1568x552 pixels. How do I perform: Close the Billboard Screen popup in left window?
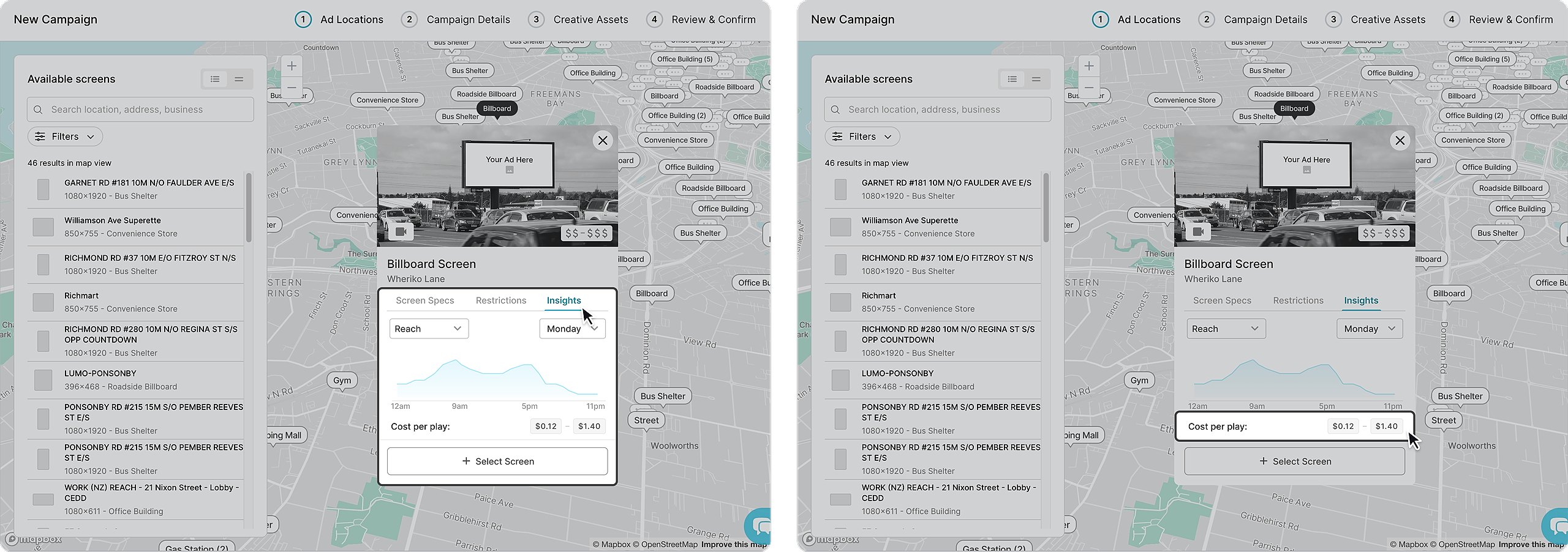point(603,141)
